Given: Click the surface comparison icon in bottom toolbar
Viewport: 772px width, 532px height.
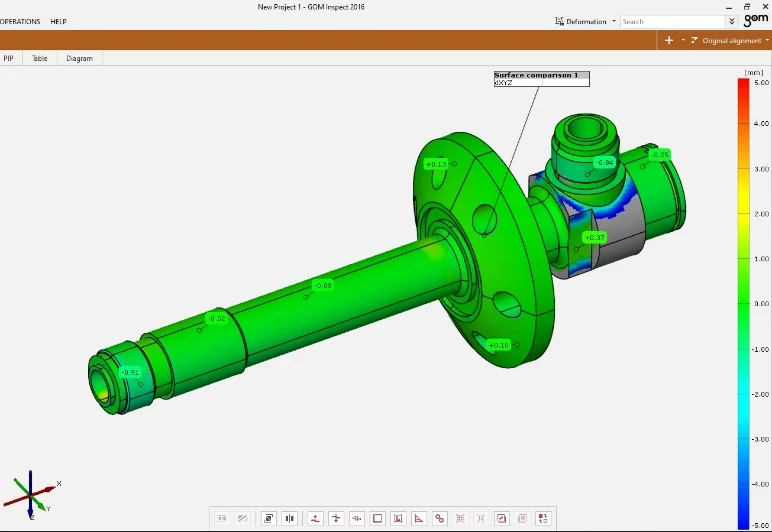Looking at the screenshot, I should click(x=269, y=518).
